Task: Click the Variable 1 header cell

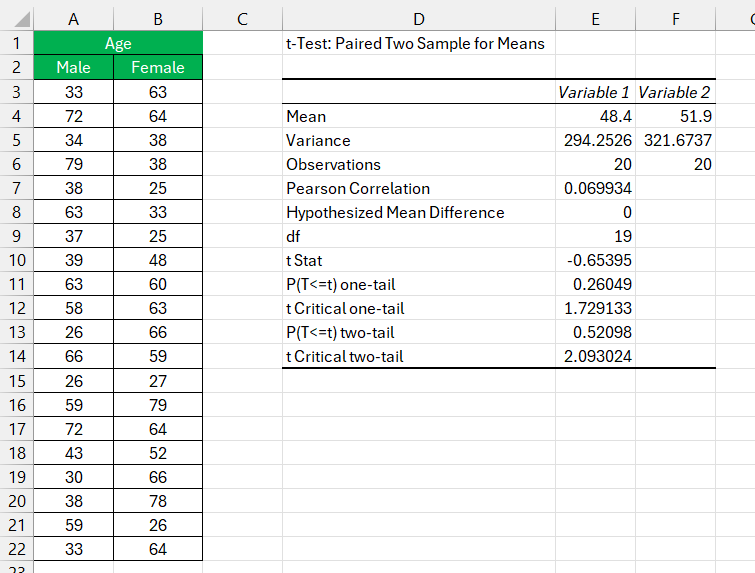Action: tap(596, 92)
